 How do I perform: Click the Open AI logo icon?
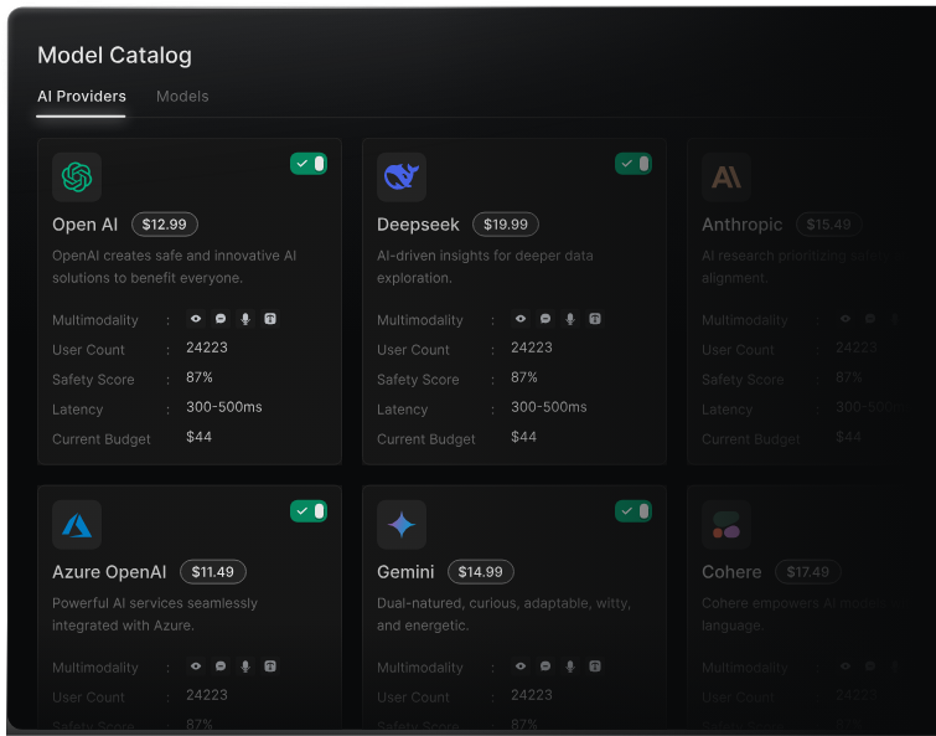click(77, 177)
